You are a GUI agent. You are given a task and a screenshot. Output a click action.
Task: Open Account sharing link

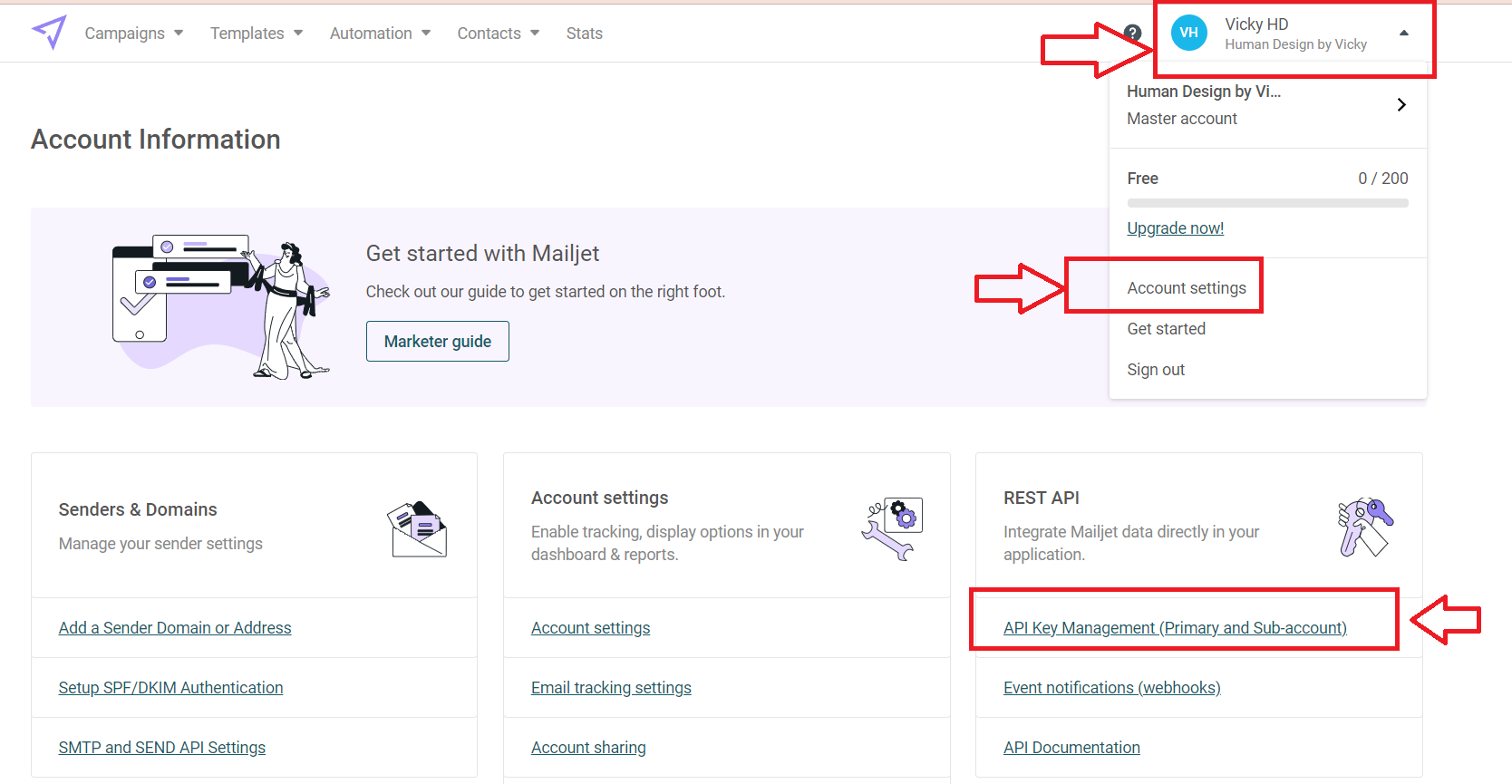click(588, 748)
